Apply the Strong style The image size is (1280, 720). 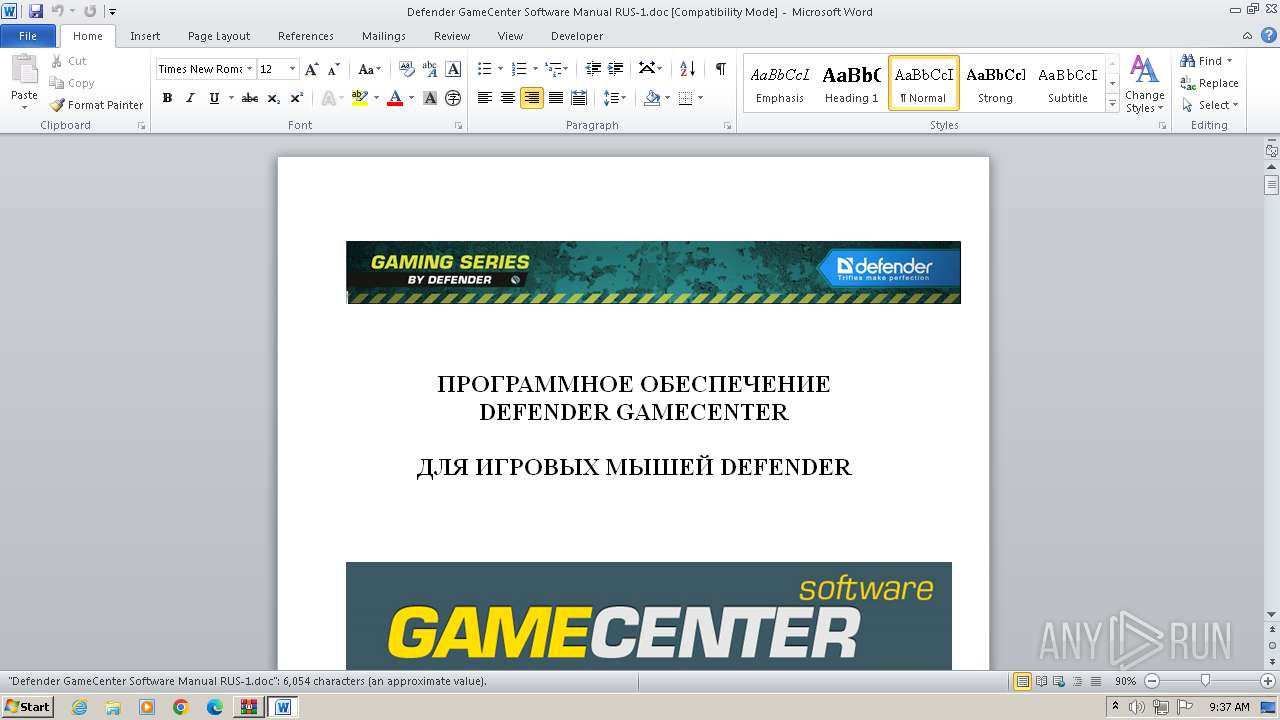coord(995,83)
